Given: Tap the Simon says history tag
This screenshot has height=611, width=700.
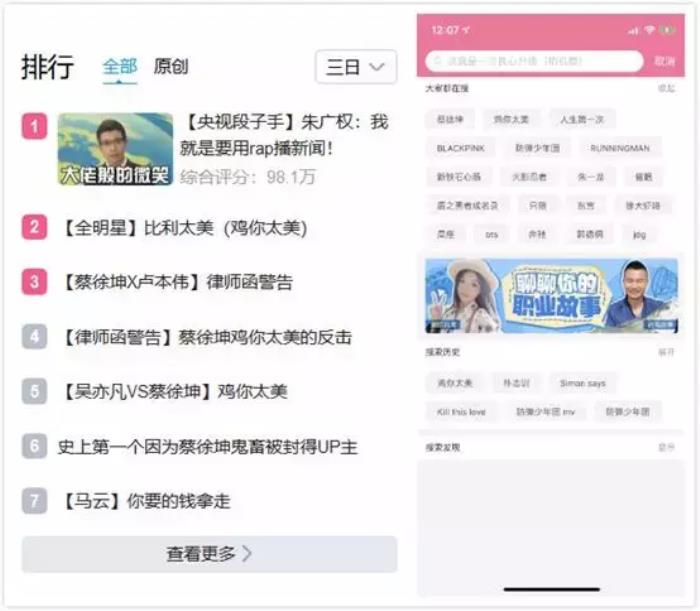Looking at the screenshot, I should tap(582, 383).
